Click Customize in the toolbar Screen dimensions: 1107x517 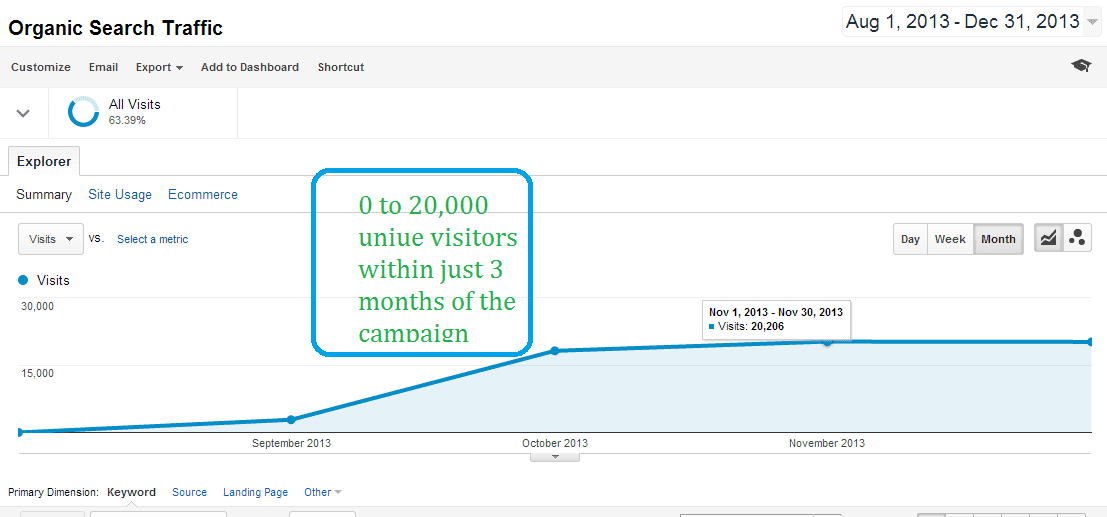pos(41,67)
